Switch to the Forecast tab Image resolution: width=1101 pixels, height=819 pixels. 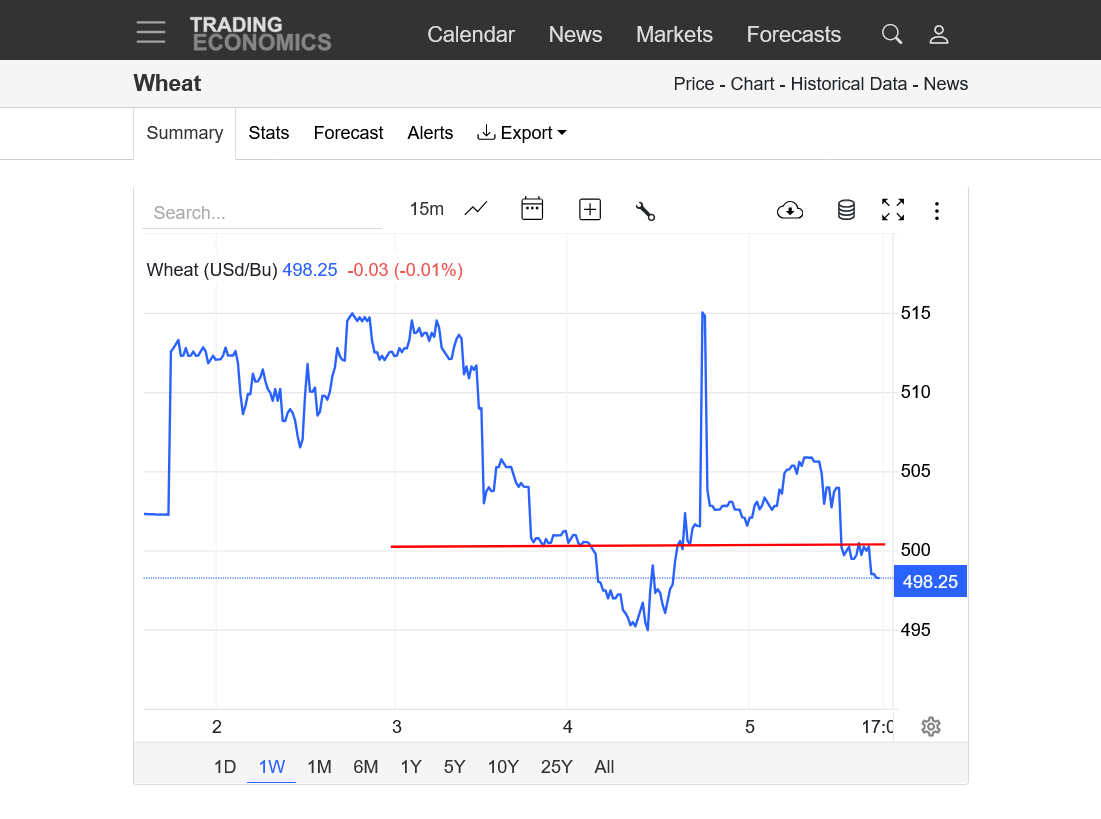(348, 133)
